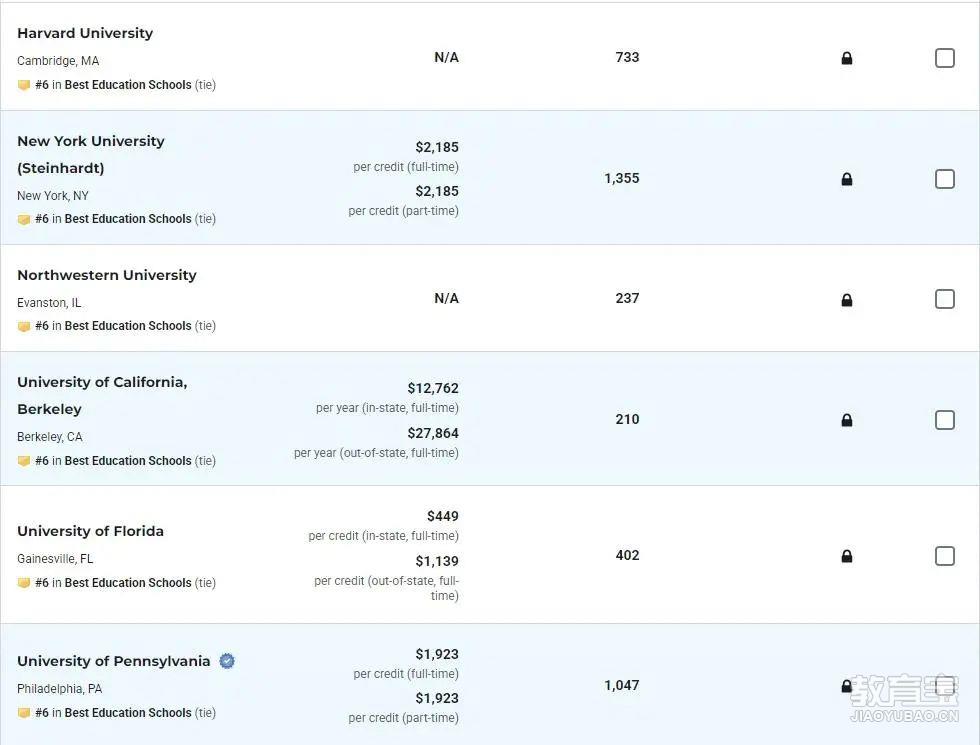Open the Northwestern University profile link
Image resolution: width=980 pixels, height=745 pixels.
tap(107, 275)
